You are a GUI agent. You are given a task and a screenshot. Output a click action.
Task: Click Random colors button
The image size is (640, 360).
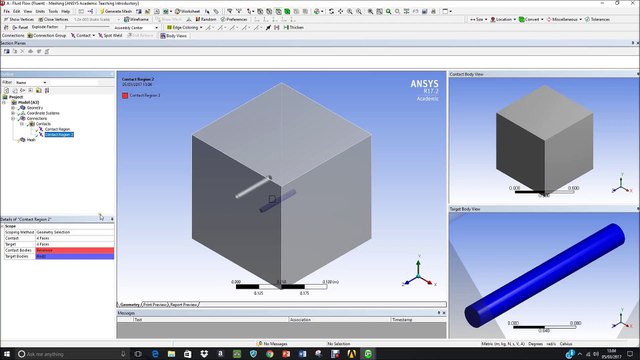[x=206, y=19]
